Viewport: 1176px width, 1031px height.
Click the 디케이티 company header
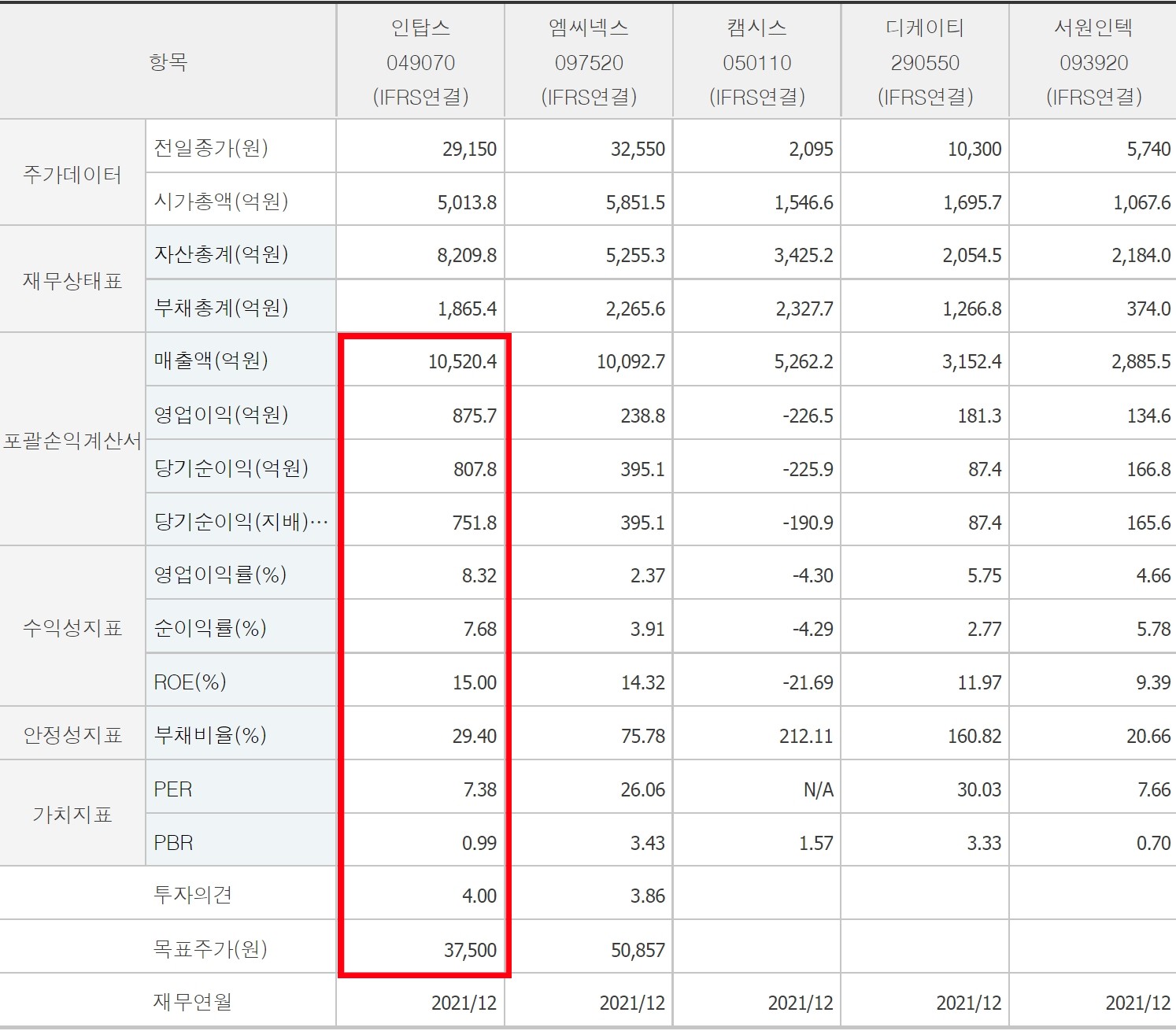tap(926, 62)
